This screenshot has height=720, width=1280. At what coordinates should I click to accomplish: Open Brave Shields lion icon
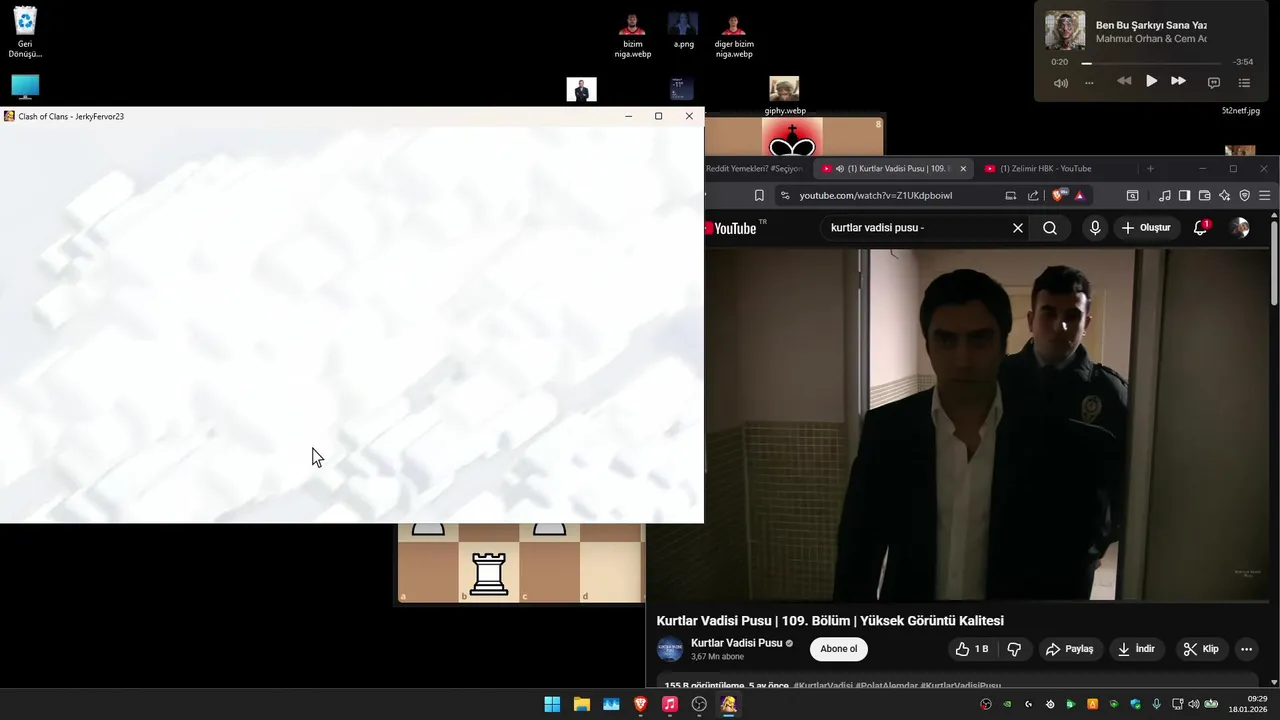1058,195
